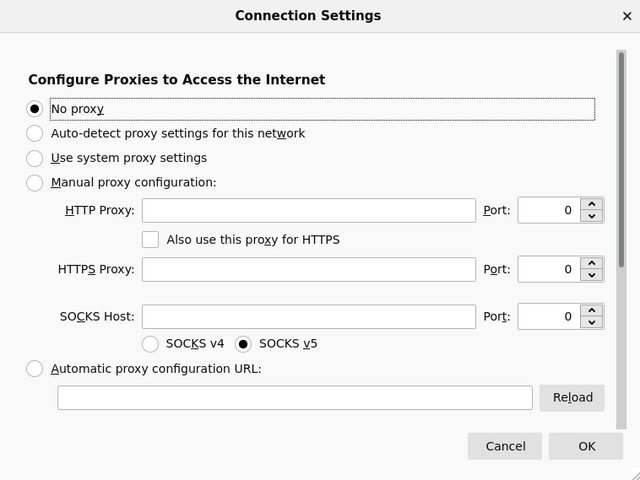Decrease the SOCKS Host port value
640x480 pixels.
pos(591,322)
